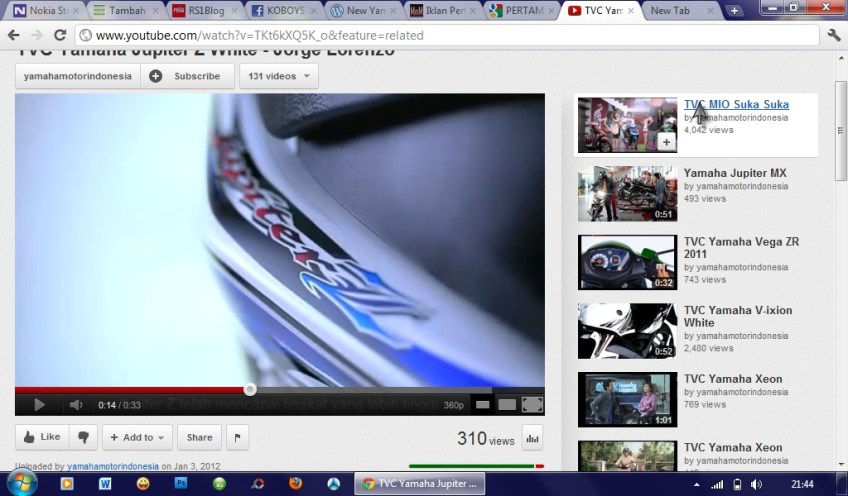The image size is (848, 496).
Task: Expand the 131 videos dropdown
Action: pyautogui.click(x=277, y=76)
